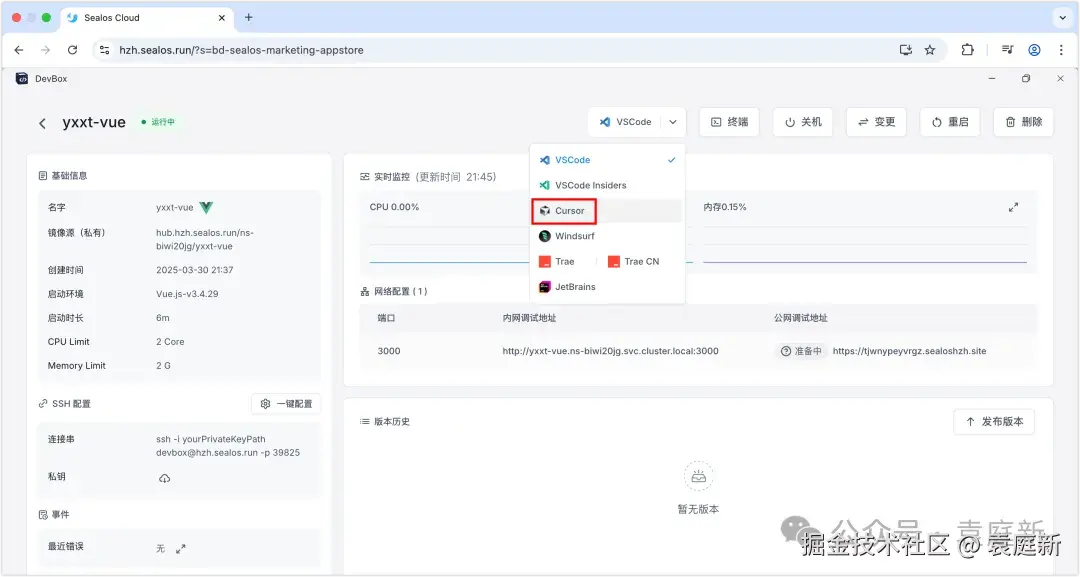
Task: Open a new browser tab
Action: tap(249, 17)
